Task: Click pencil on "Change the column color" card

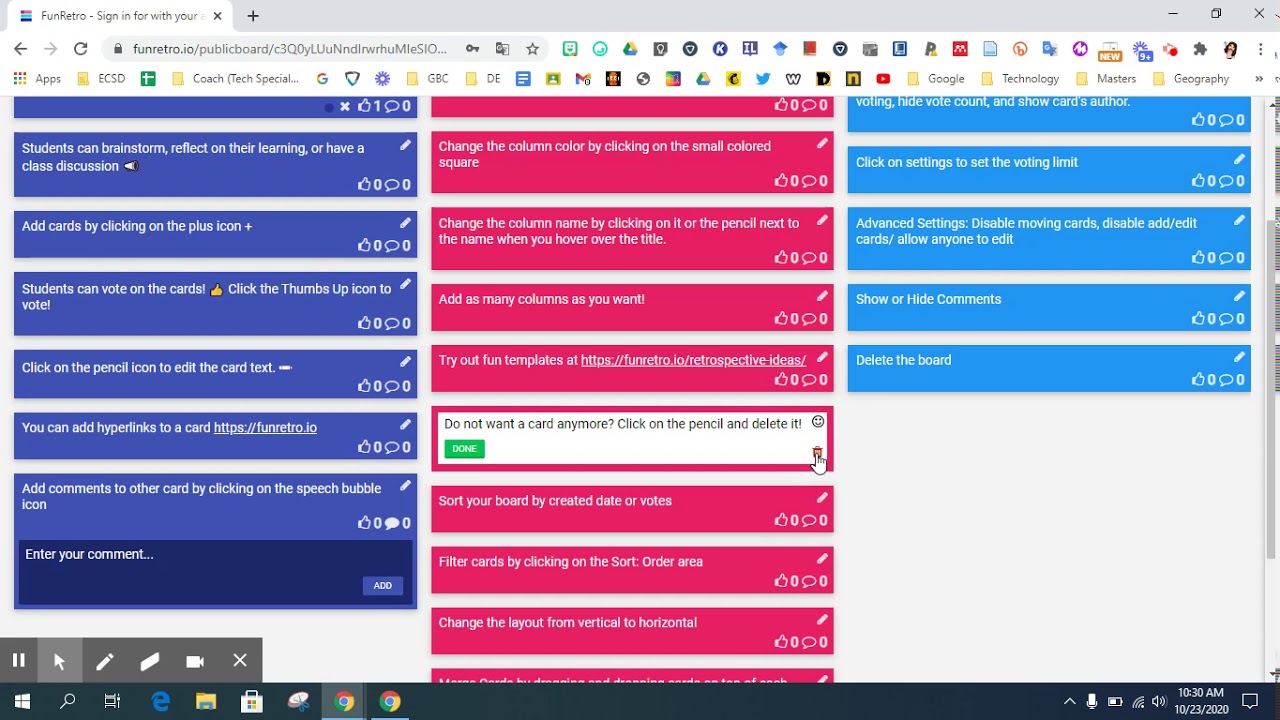Action: coord(822,143)
